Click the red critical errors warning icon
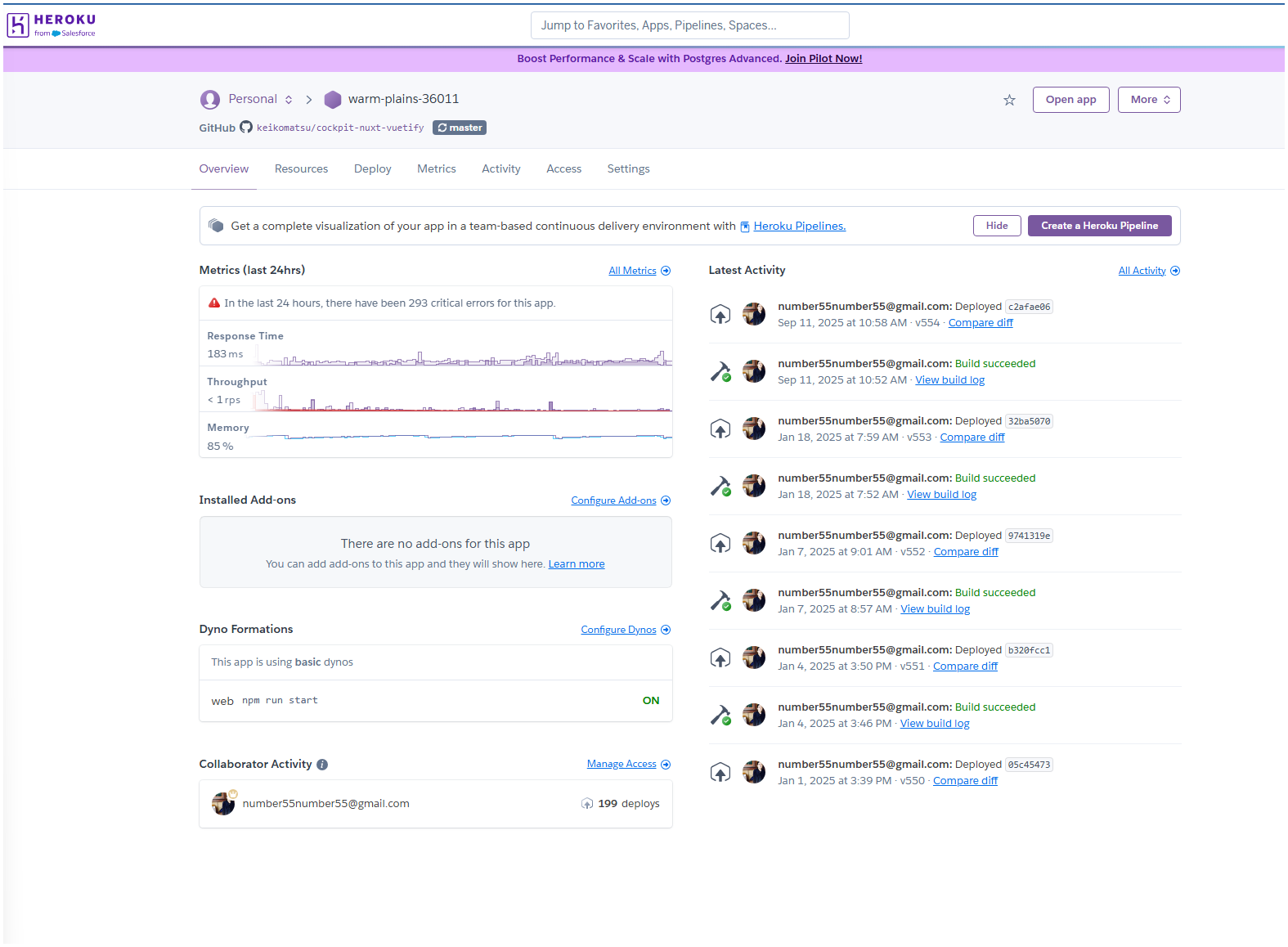1288x947 pixels. (x=214, y=303)
